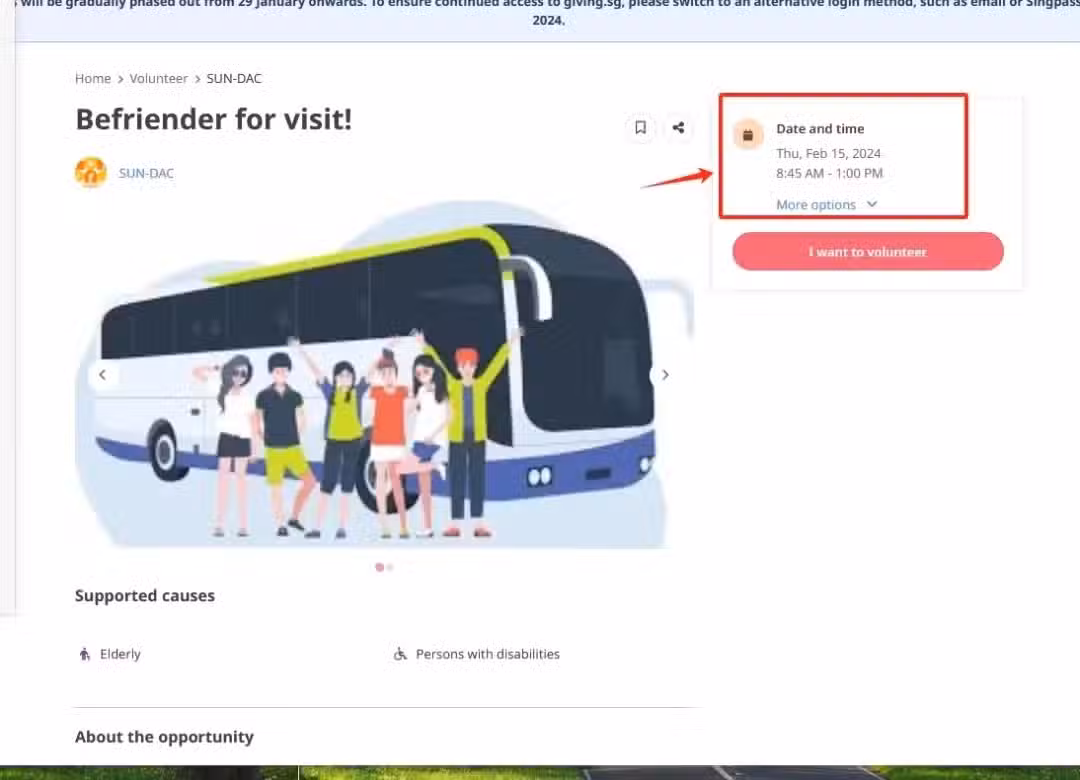This screenshot has width=1080, height=780.
Task: Click I want to volunteer button
Action: [x=868, y=252]
